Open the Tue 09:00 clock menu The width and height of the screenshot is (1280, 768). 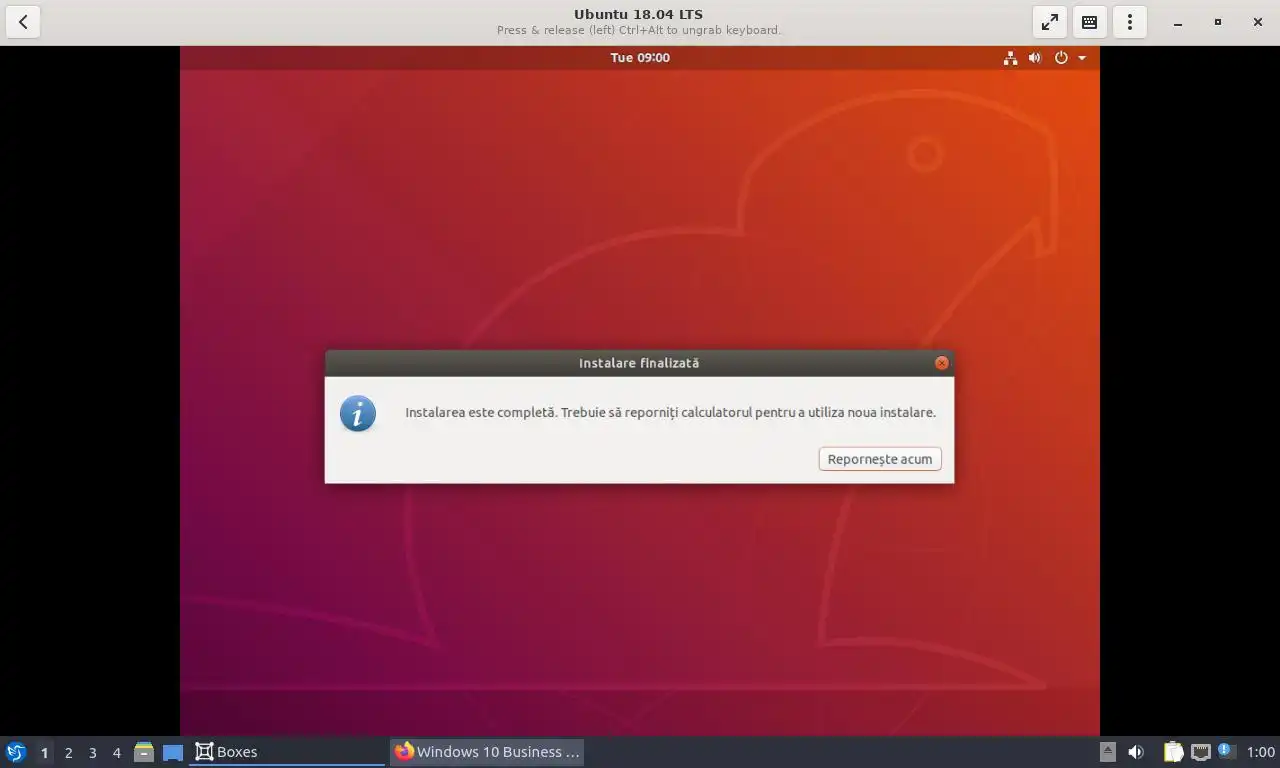coord(640,58)
